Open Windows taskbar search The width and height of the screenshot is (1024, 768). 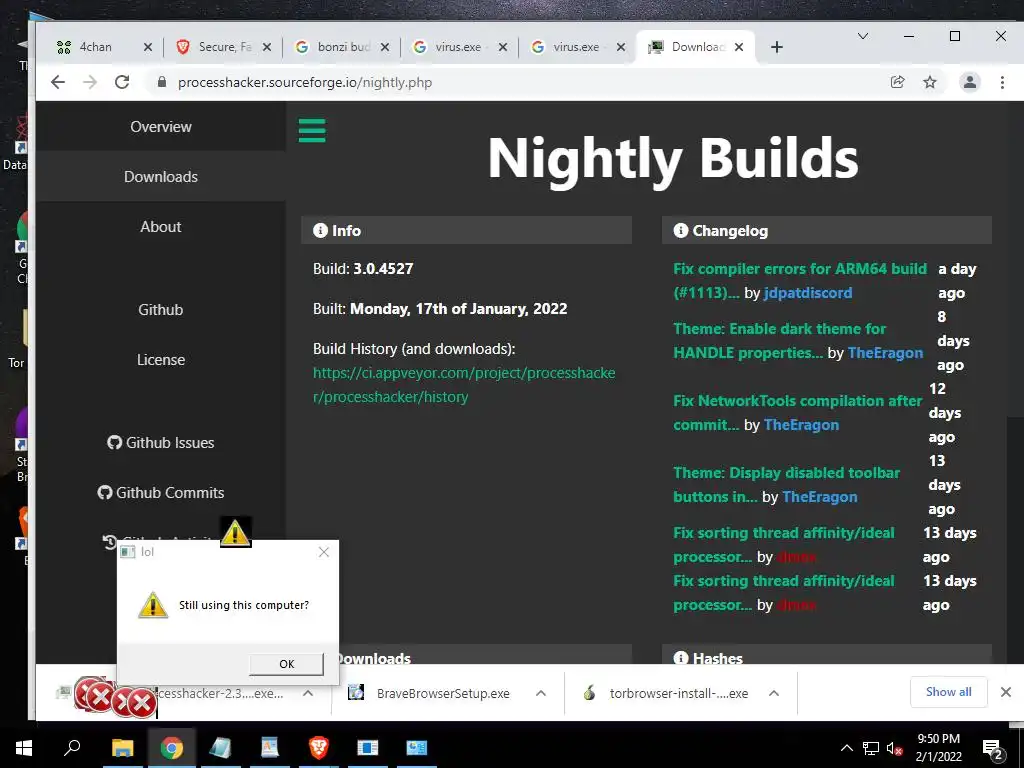click(72, 748)
